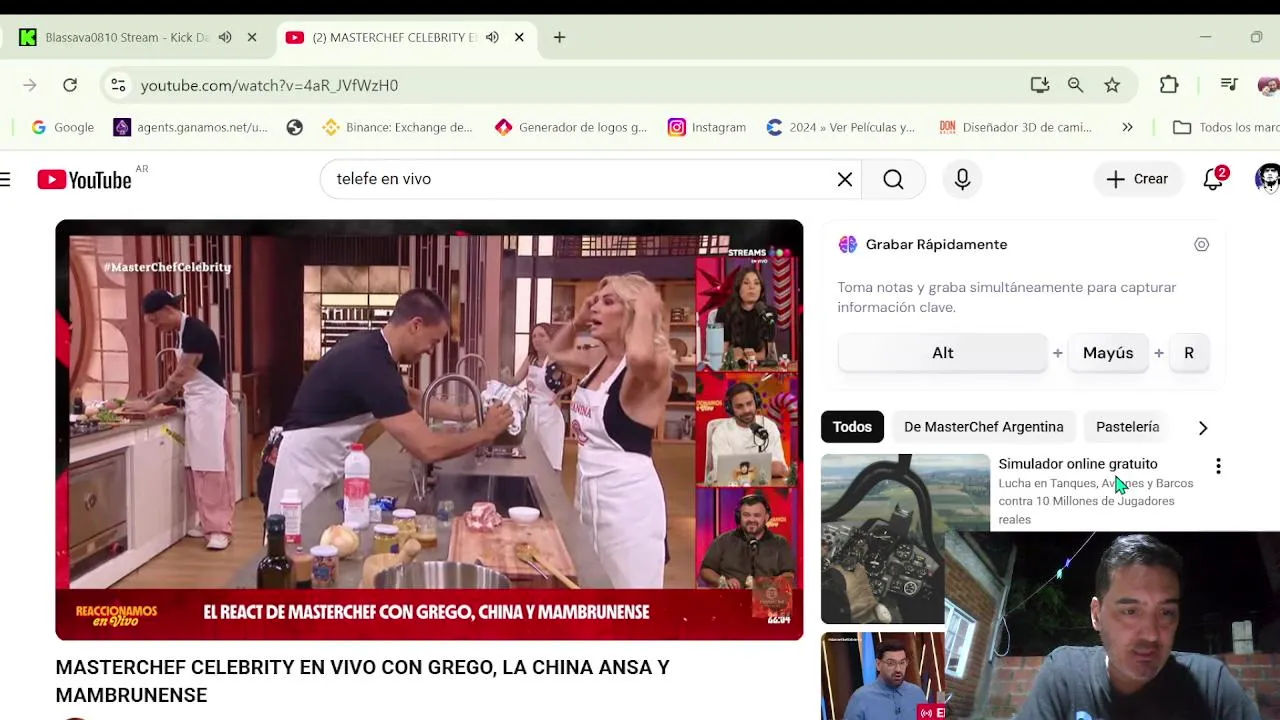Open the Crear button
The height and width of the screenshot is (720, 1280).
click(1137, 179)
